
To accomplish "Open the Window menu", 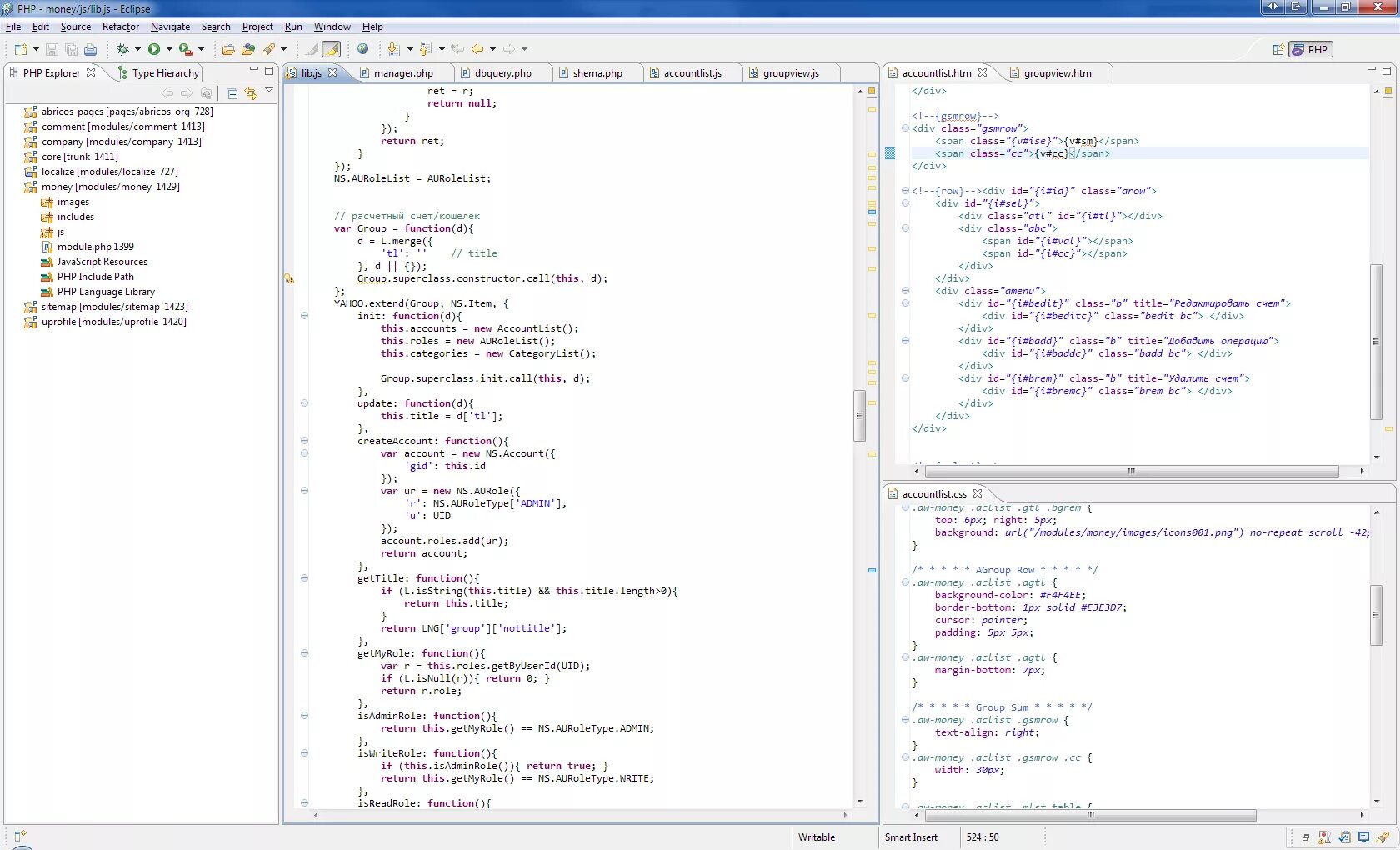I will 332,27.
